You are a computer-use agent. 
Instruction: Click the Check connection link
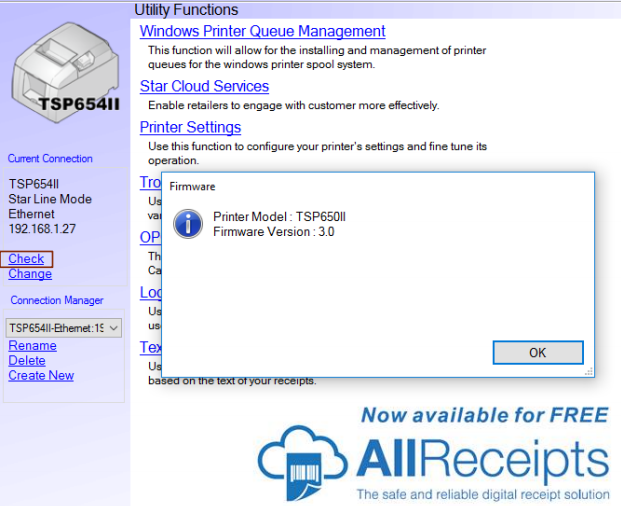[x=26, y=259]
